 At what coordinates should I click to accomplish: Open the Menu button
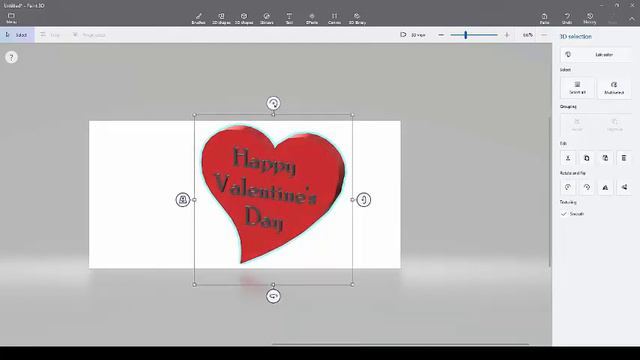click(11, 18)
